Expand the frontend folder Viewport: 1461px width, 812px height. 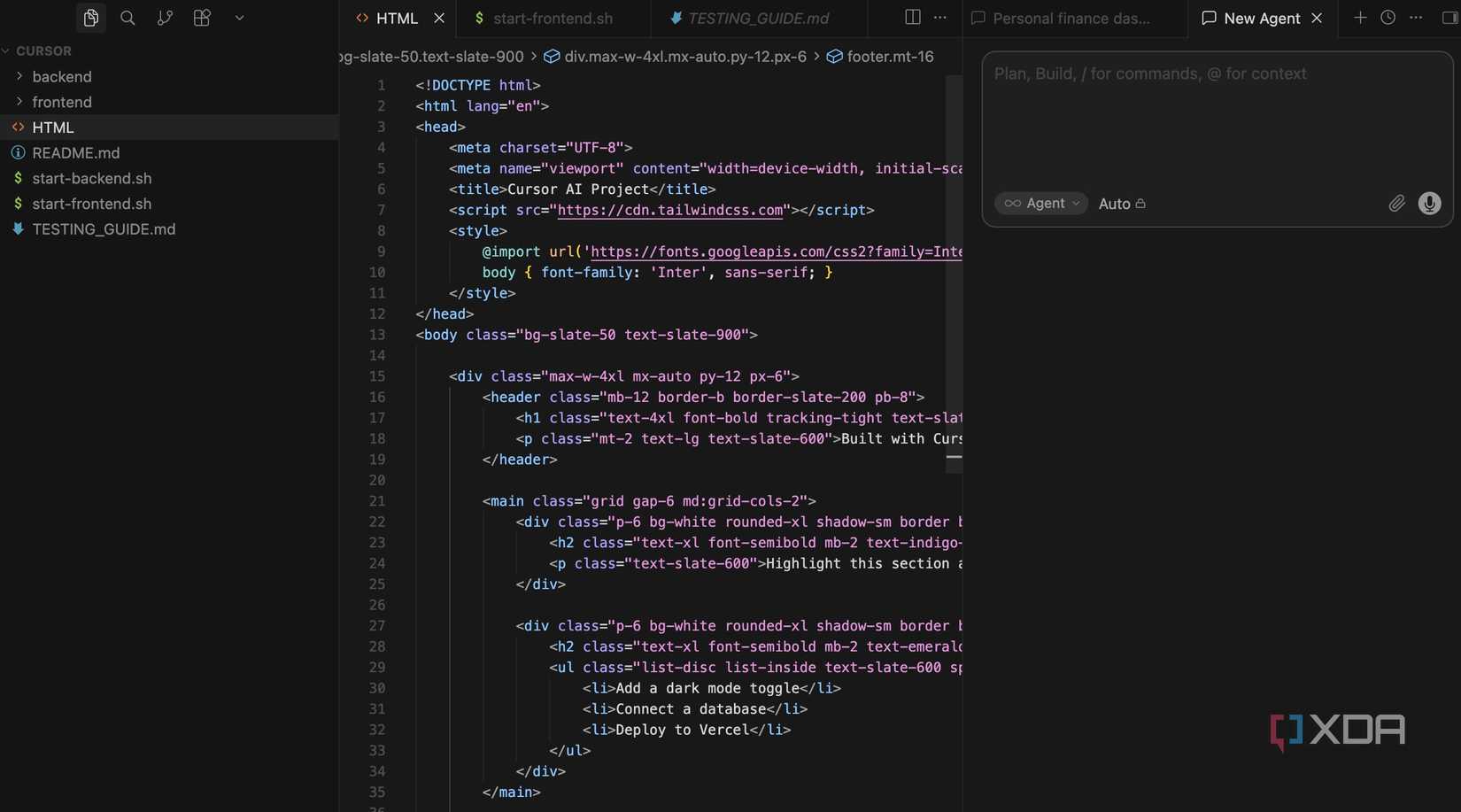169,102
